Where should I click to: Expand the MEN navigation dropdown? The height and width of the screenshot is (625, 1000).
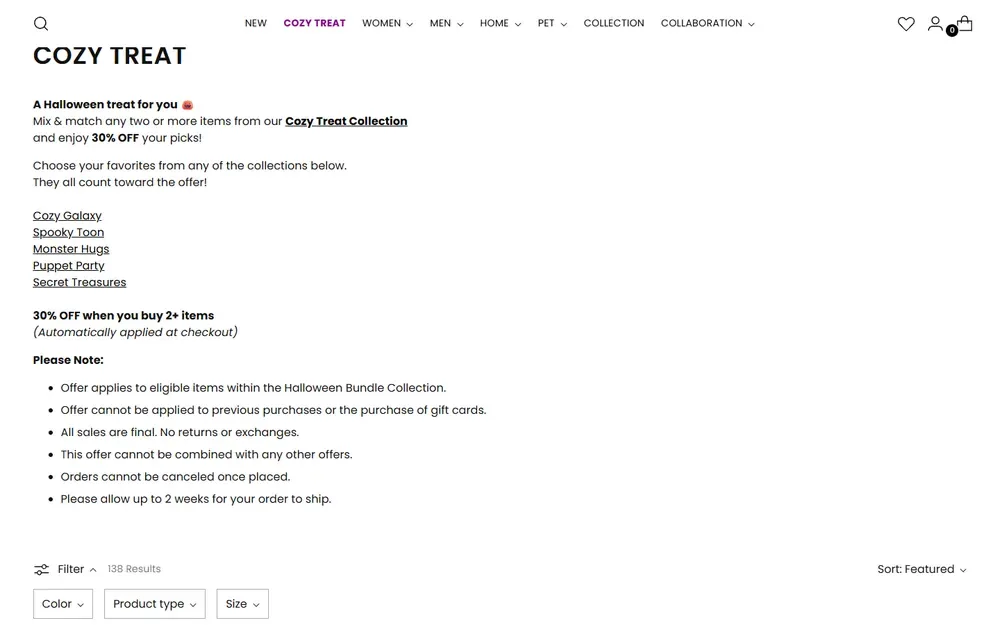coord(446,24)
